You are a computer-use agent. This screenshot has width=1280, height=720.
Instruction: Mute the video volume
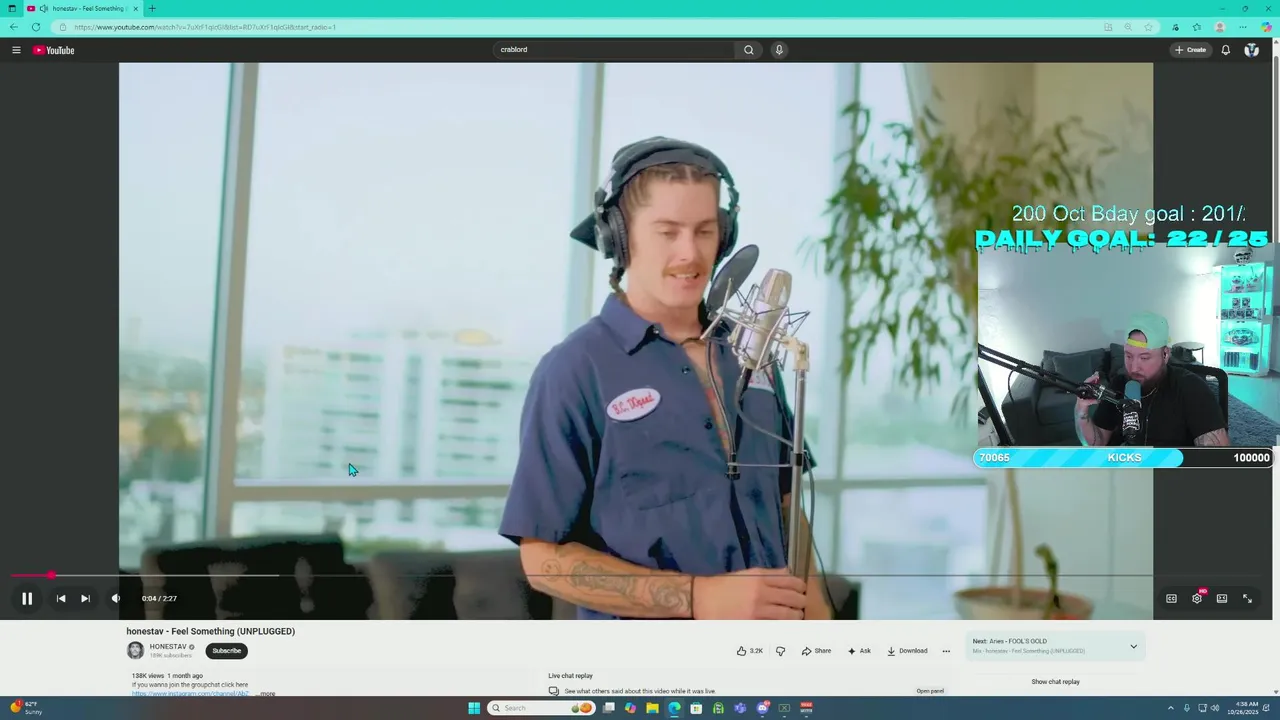116,598
